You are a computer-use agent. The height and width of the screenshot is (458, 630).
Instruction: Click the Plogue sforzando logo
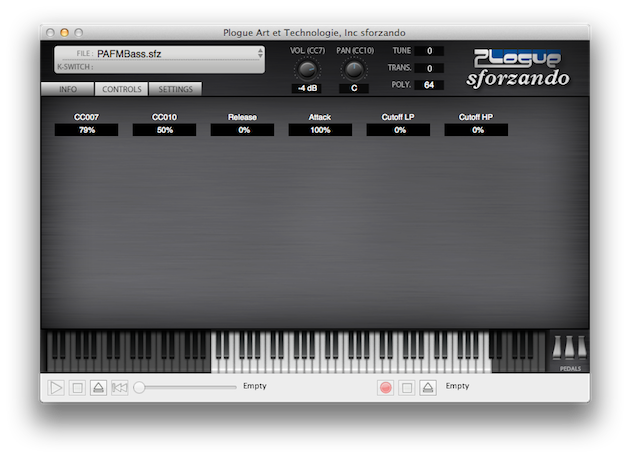[518, 68]
